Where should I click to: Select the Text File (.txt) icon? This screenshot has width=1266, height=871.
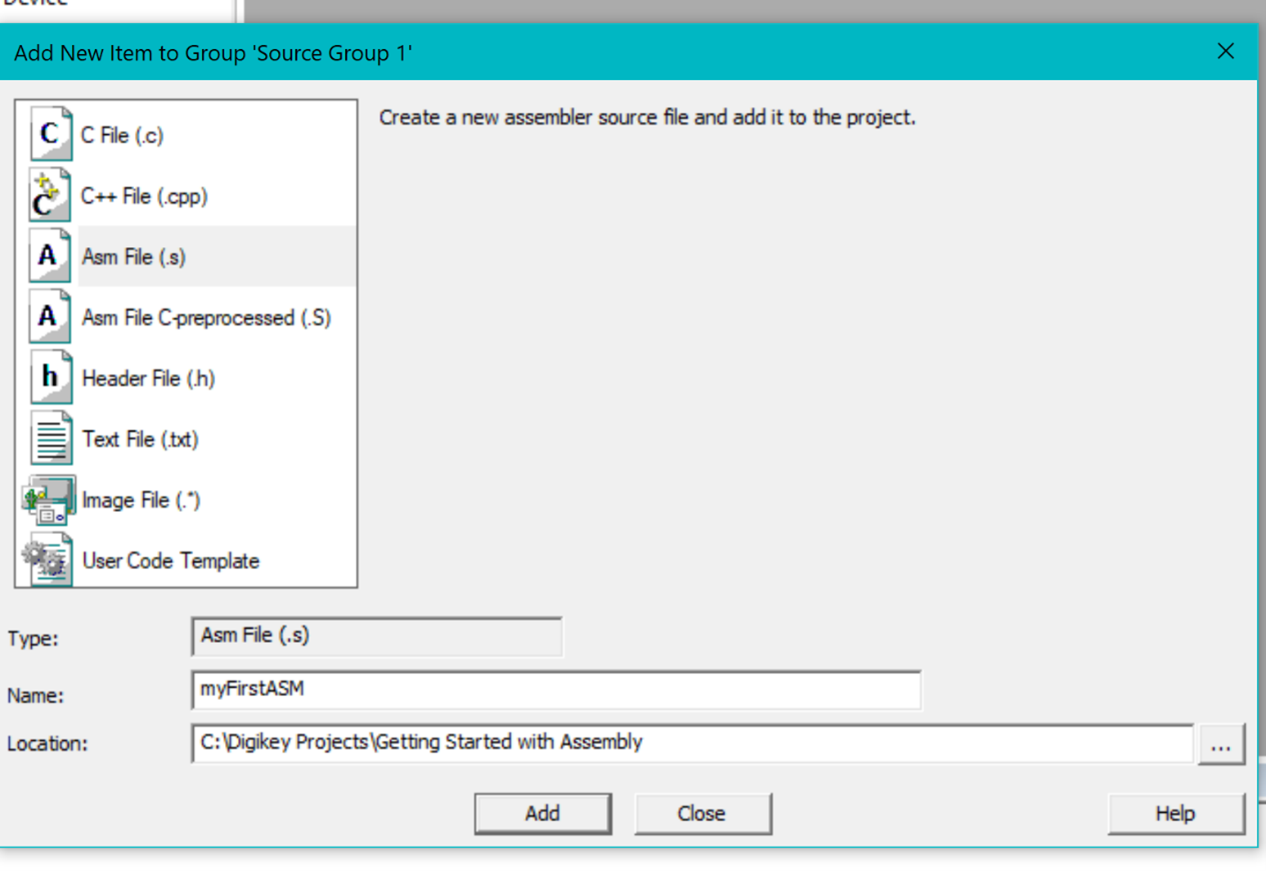point(48,438)
